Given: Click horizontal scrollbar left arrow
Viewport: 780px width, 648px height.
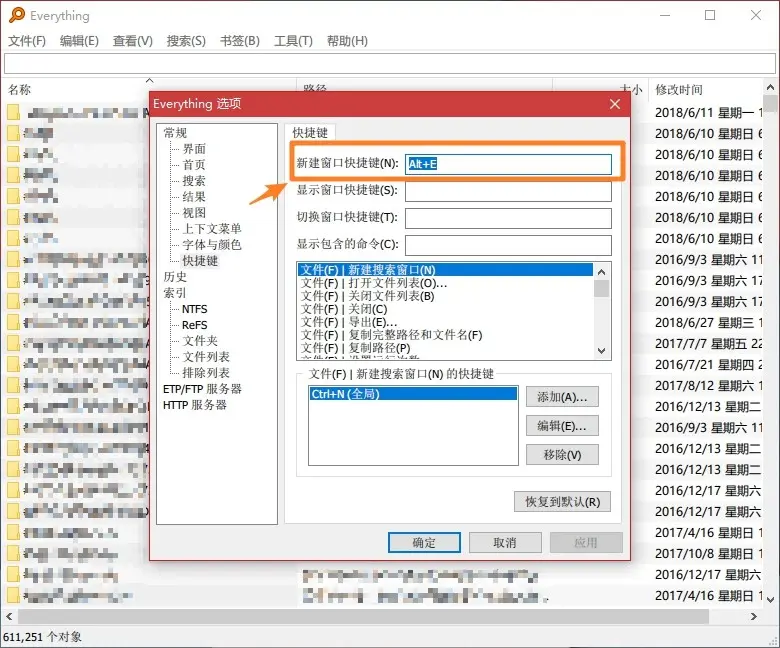Looking at the screenshot, I should tap(9, 617).
